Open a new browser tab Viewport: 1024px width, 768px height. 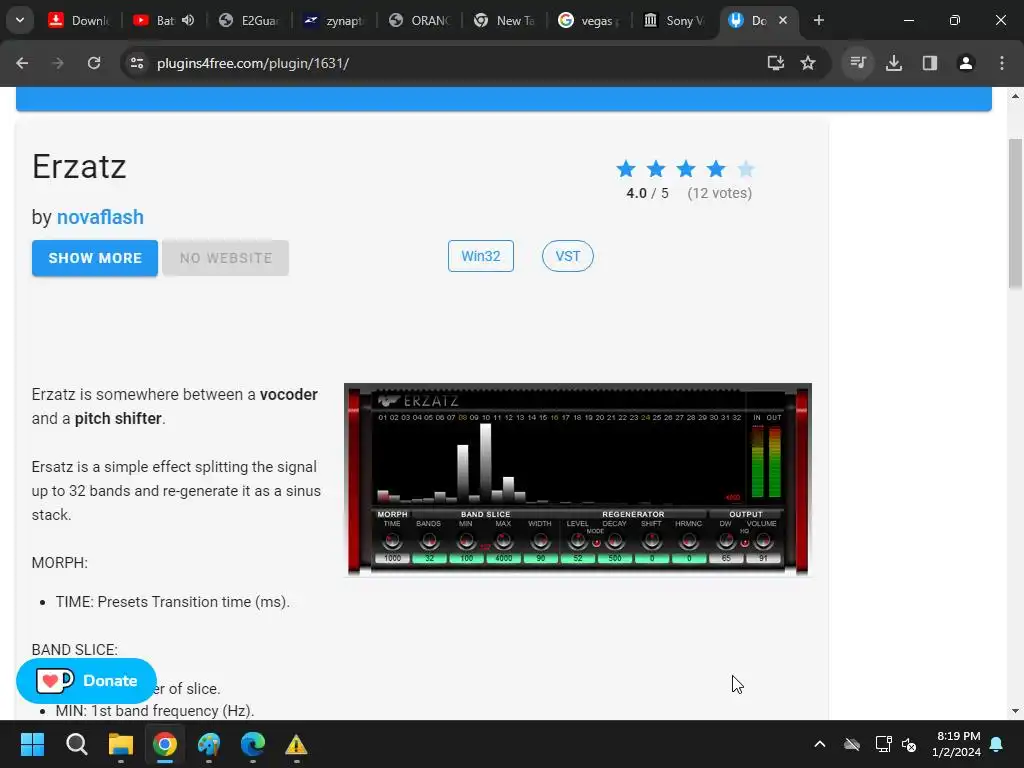[x=818, y=20]
